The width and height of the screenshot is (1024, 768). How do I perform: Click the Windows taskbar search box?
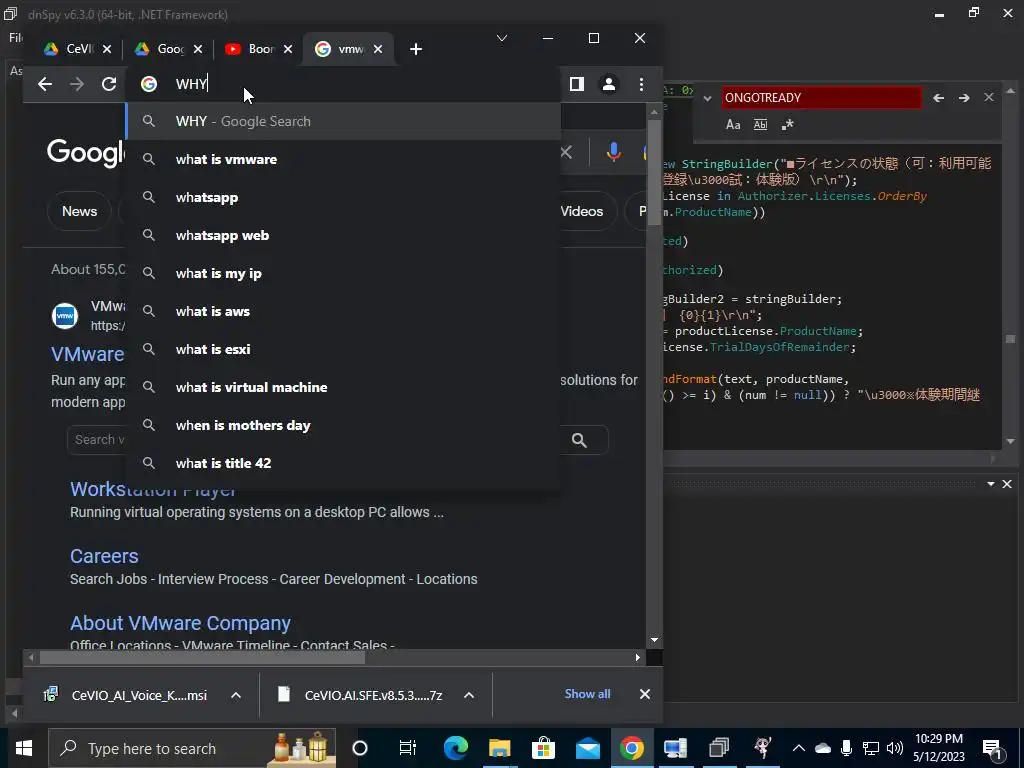point(192,748)
